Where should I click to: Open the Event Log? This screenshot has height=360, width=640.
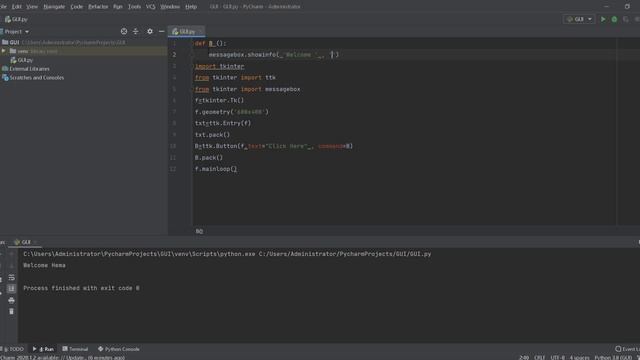coord(627,349)
